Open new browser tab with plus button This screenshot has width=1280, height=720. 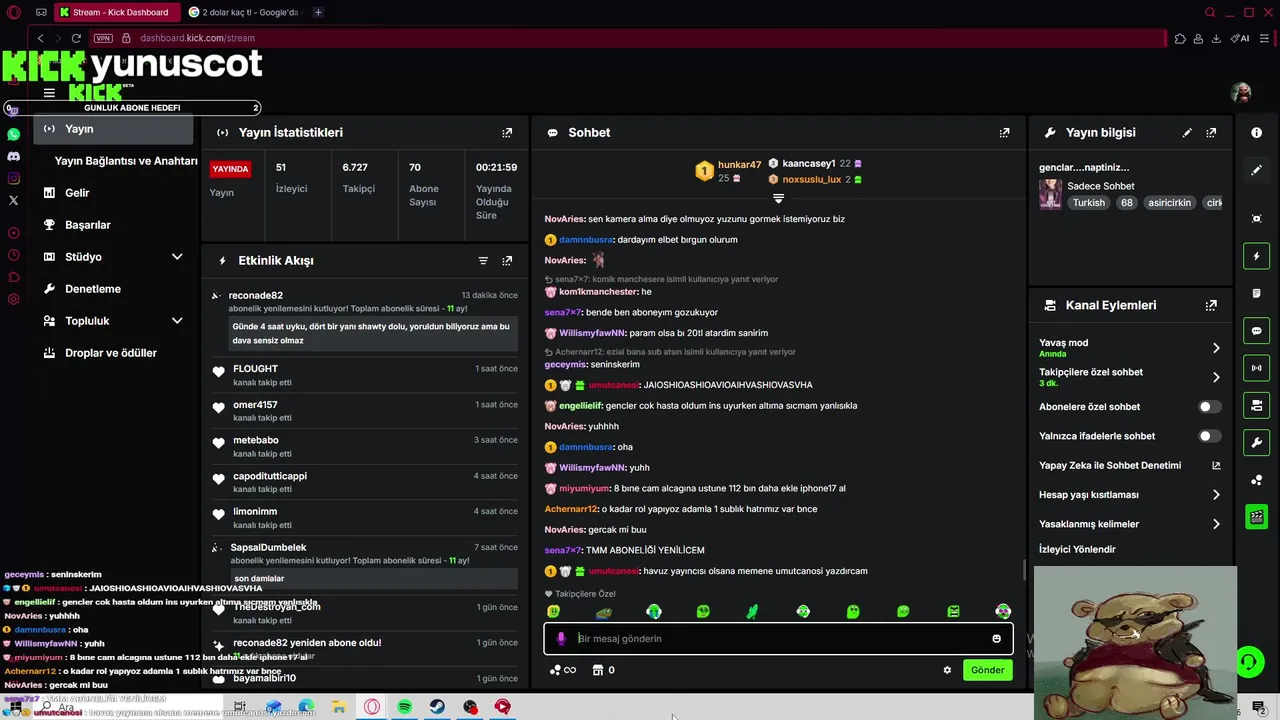pos(318,12)
